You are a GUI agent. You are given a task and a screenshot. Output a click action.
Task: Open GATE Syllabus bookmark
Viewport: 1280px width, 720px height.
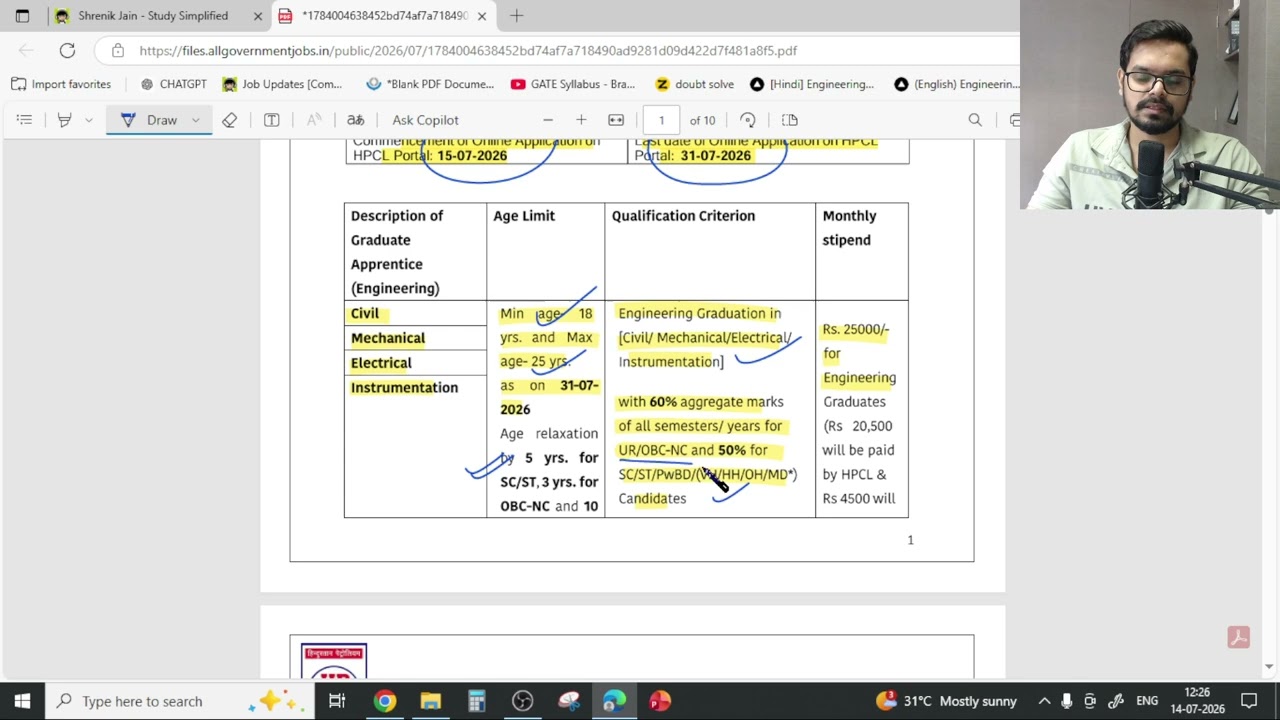[573, 84]
